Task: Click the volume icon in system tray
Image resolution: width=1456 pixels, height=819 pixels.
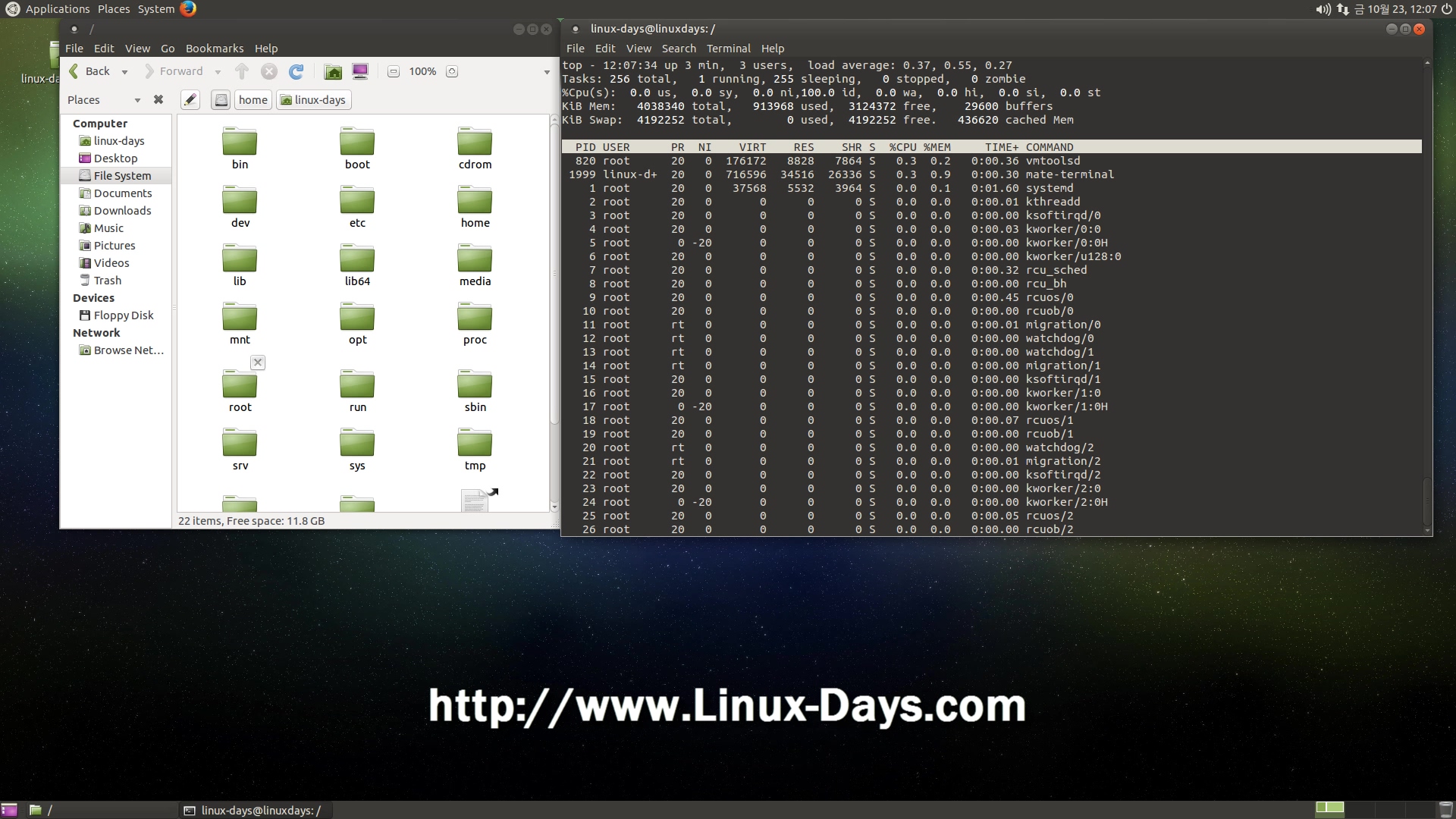Action: click(1323, 9)
